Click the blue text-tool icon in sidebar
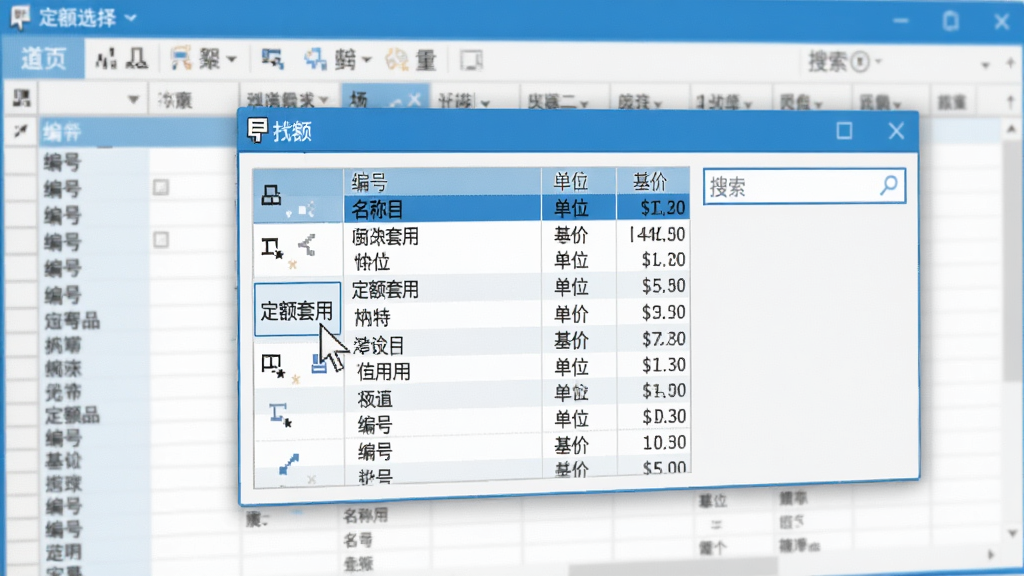Screen dimensions: 1024x576 coord(280,415)
